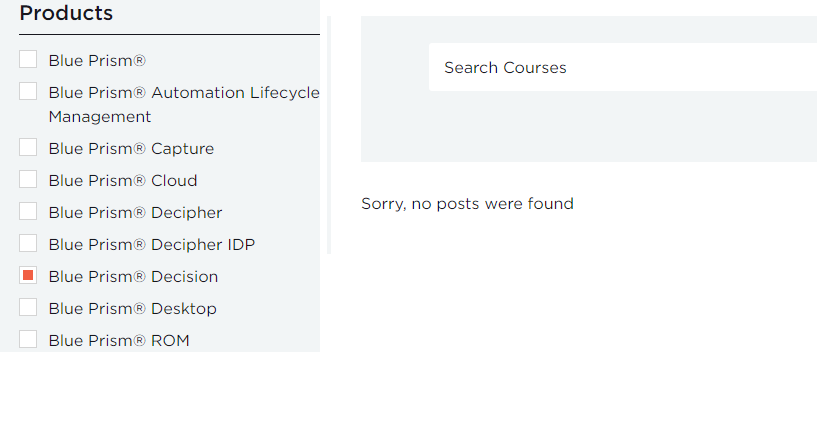This screenshot has height=423, width=817.
Task: Click the Blue Prism® Desktop label text
Action: coord(132,309)
